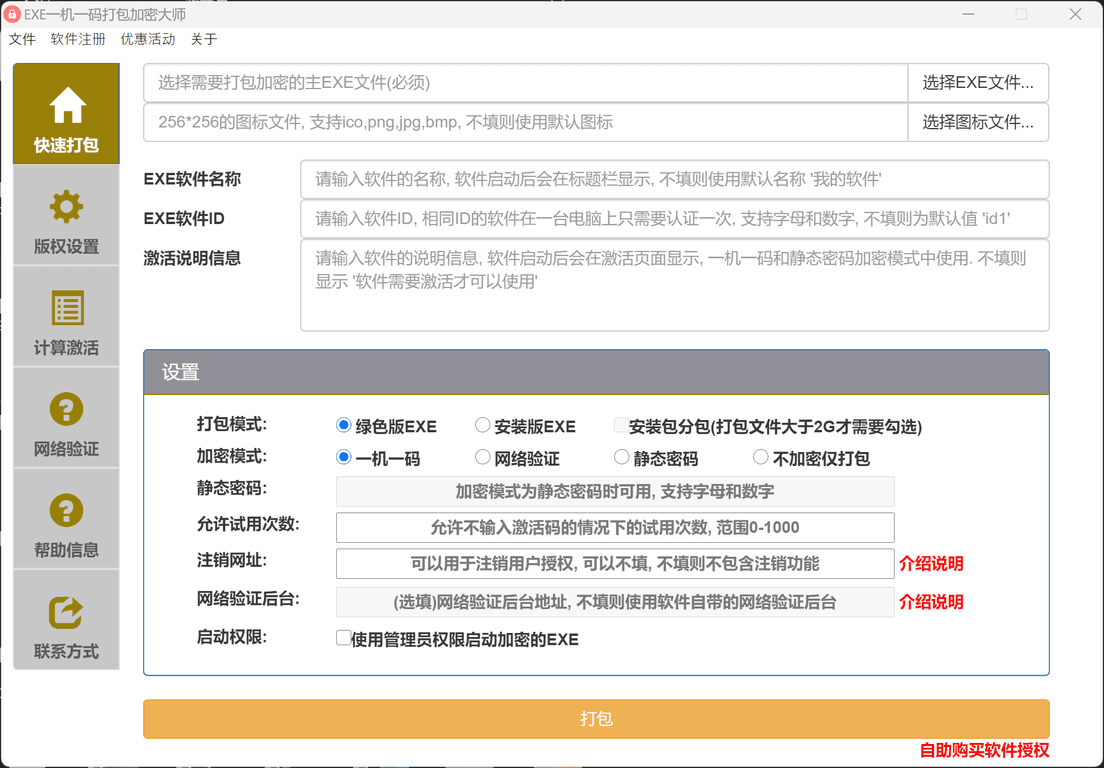Open the 帮助信息 question icon panel
1104x768 pixels.
(x=66, y=519)
